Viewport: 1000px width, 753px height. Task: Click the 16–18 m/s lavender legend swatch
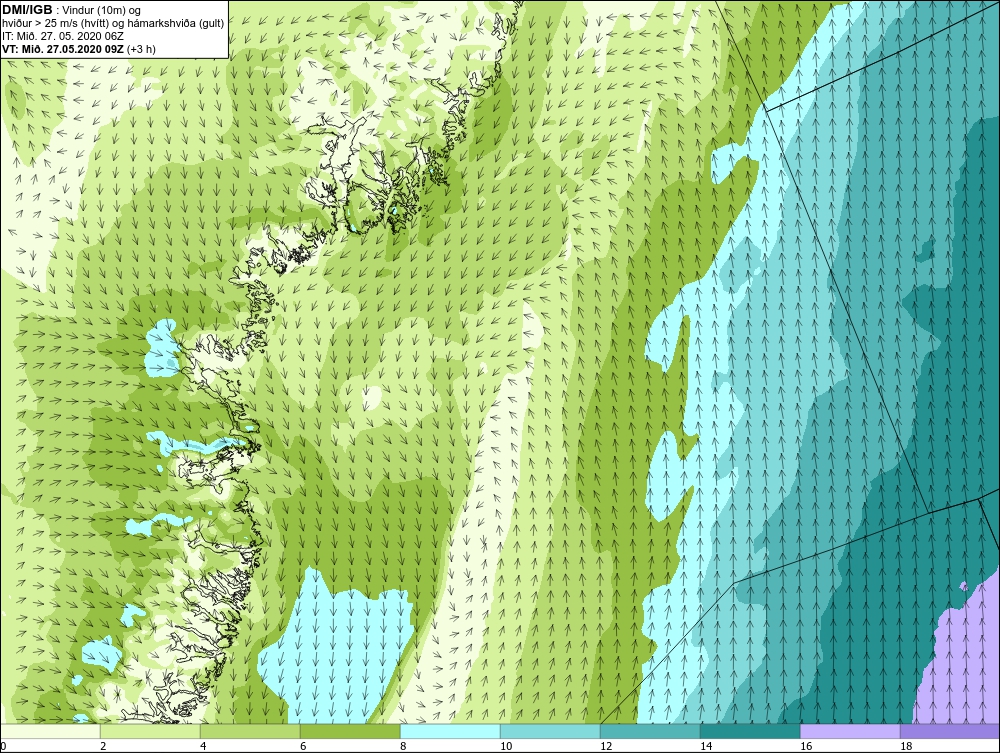pos(850,731)
